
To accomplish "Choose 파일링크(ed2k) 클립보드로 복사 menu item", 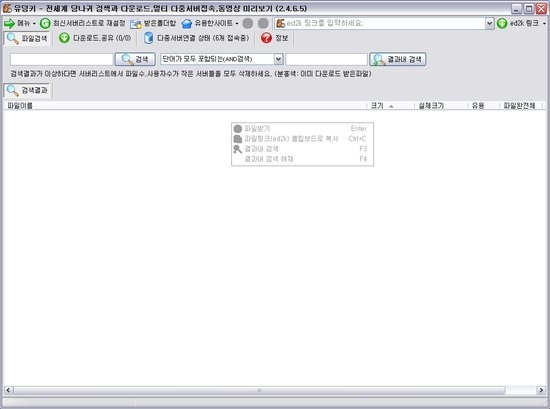I will 302,139.
